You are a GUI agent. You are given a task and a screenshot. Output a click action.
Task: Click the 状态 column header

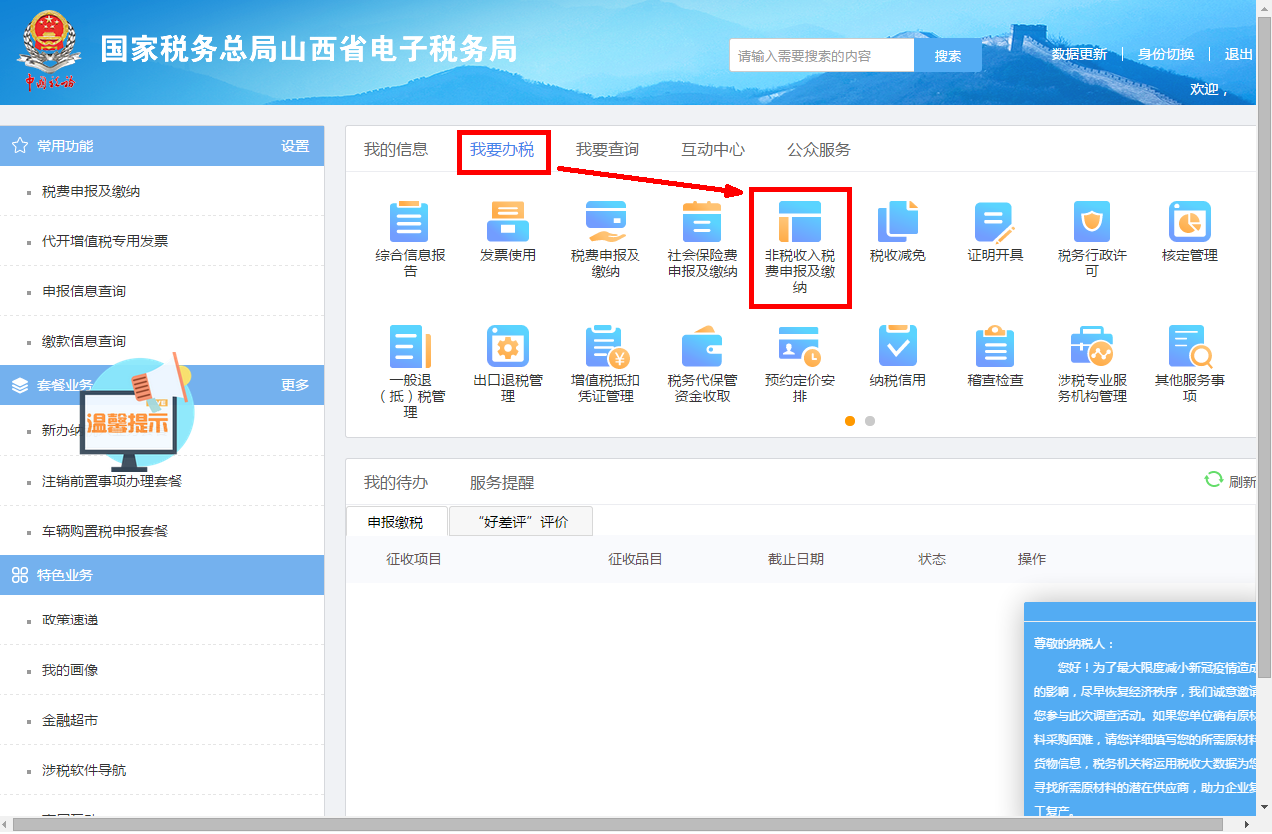tap(932, 559)
